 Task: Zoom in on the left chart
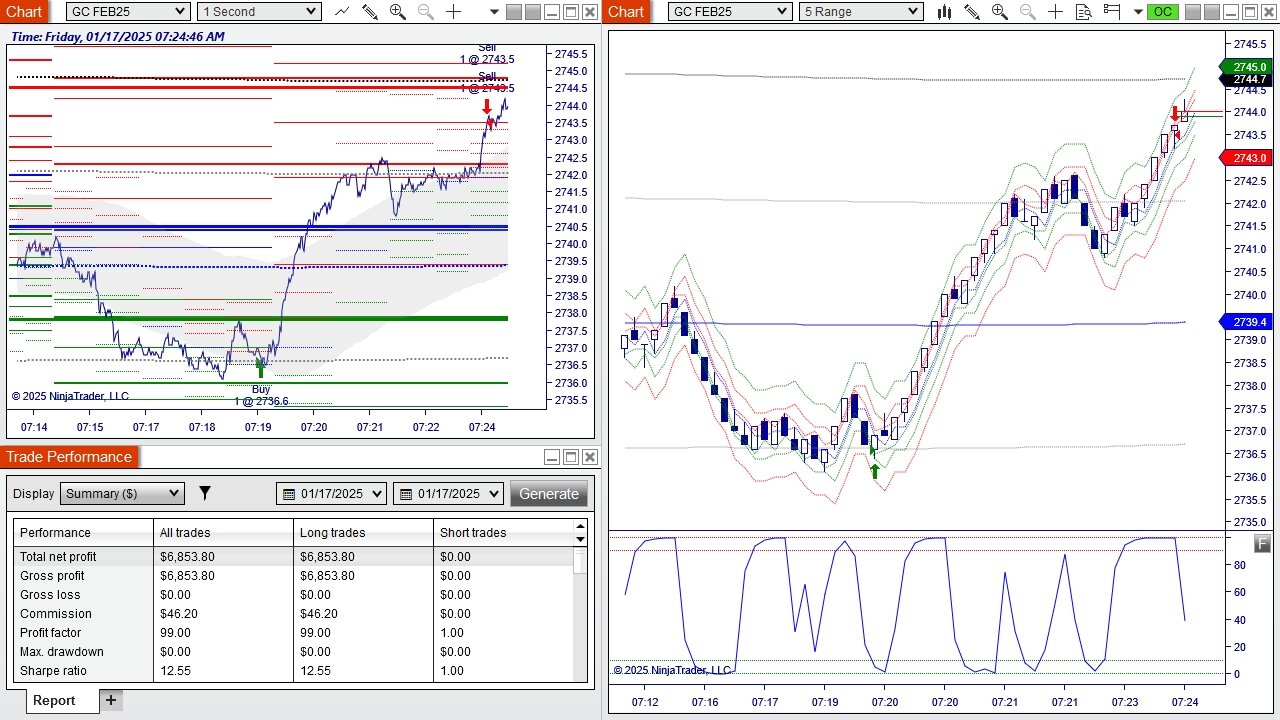(397, 12)
